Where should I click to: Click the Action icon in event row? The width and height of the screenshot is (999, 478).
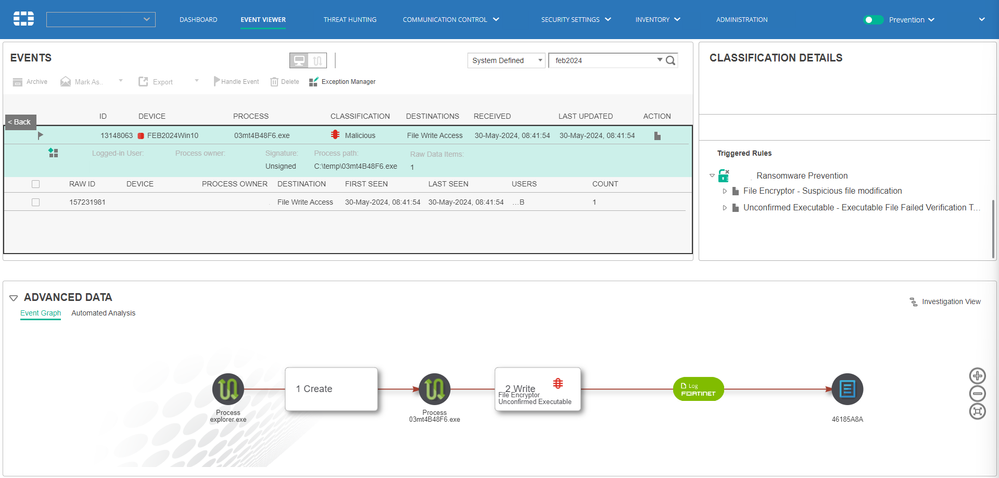click(x=658, y=136)
